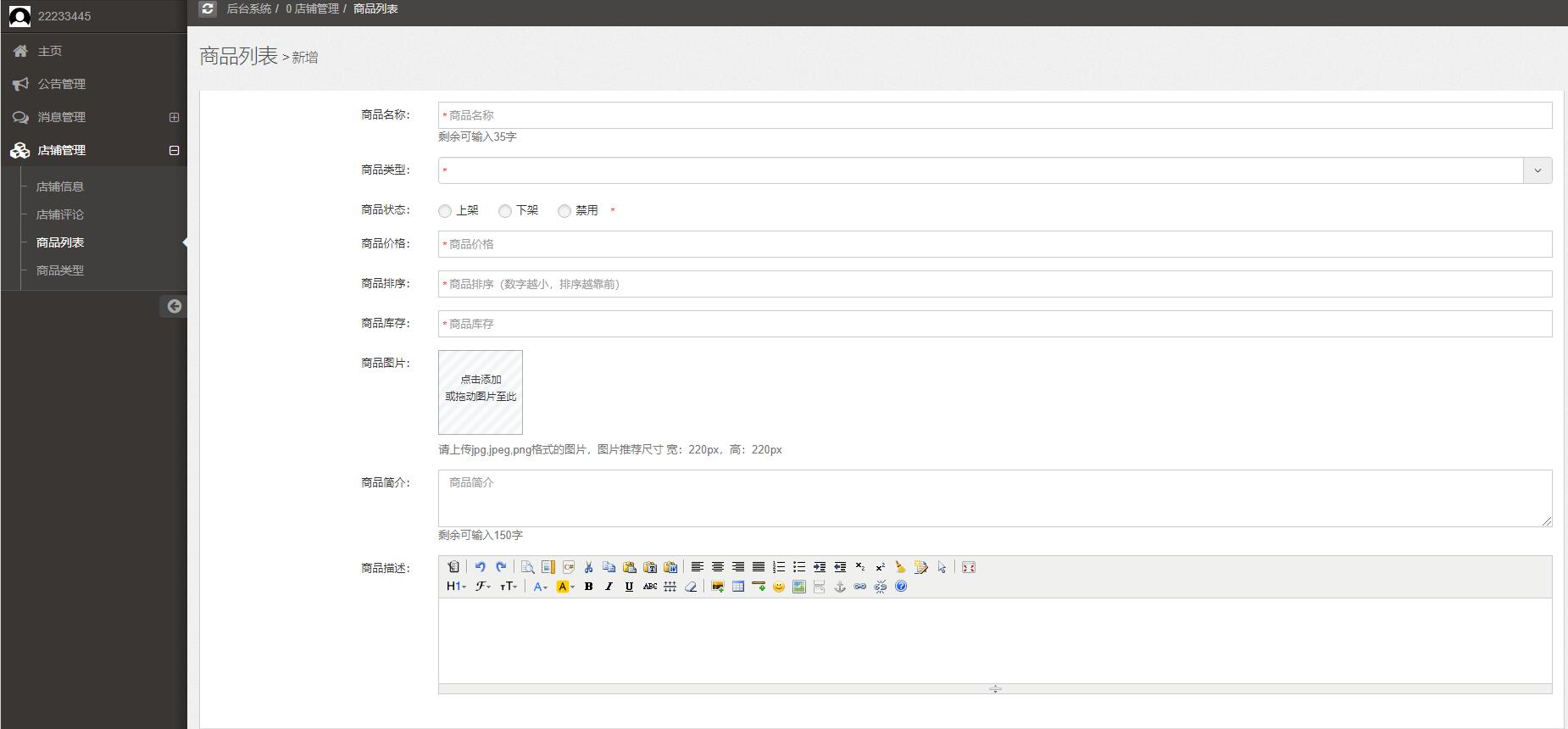This screenshot has width=1568, height=729.
Task: Insert page break in editor
Action: pyautogui.click(x=819, y=587)
